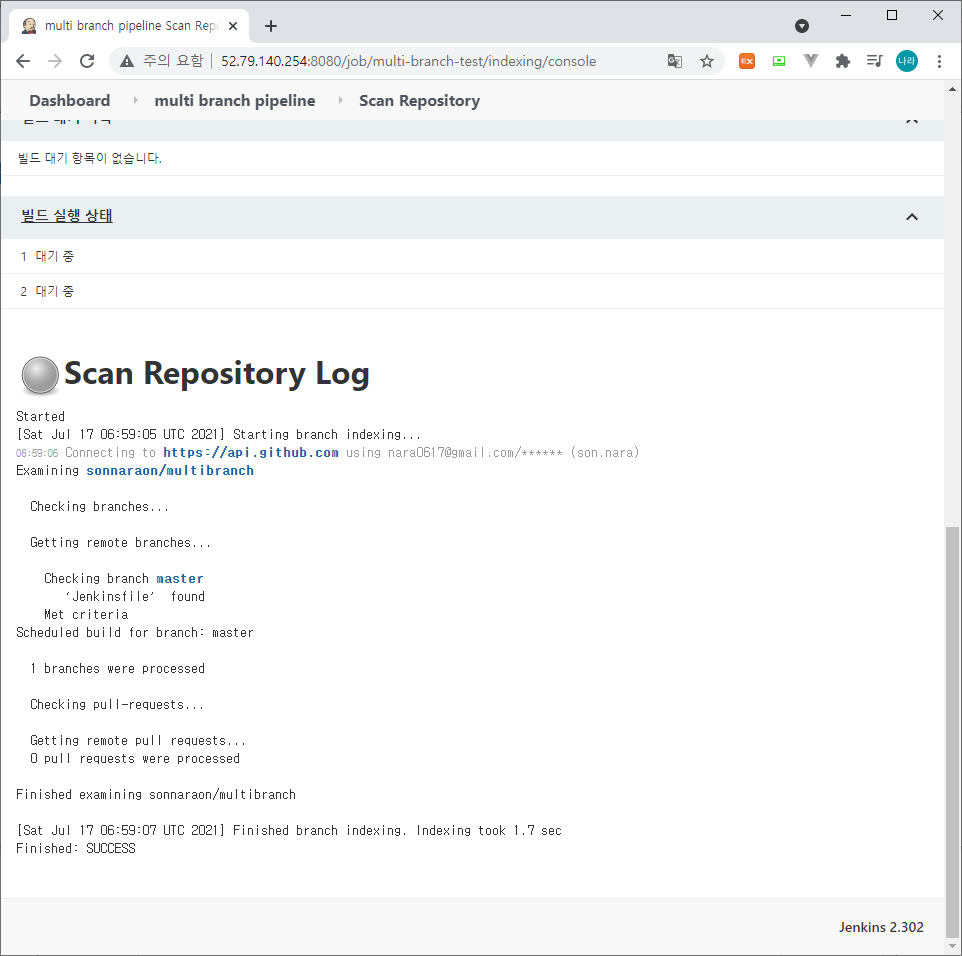Screen dimensions: 962x956
Task: Open the not-secure site warning info
Action: (x=126, y=61)
